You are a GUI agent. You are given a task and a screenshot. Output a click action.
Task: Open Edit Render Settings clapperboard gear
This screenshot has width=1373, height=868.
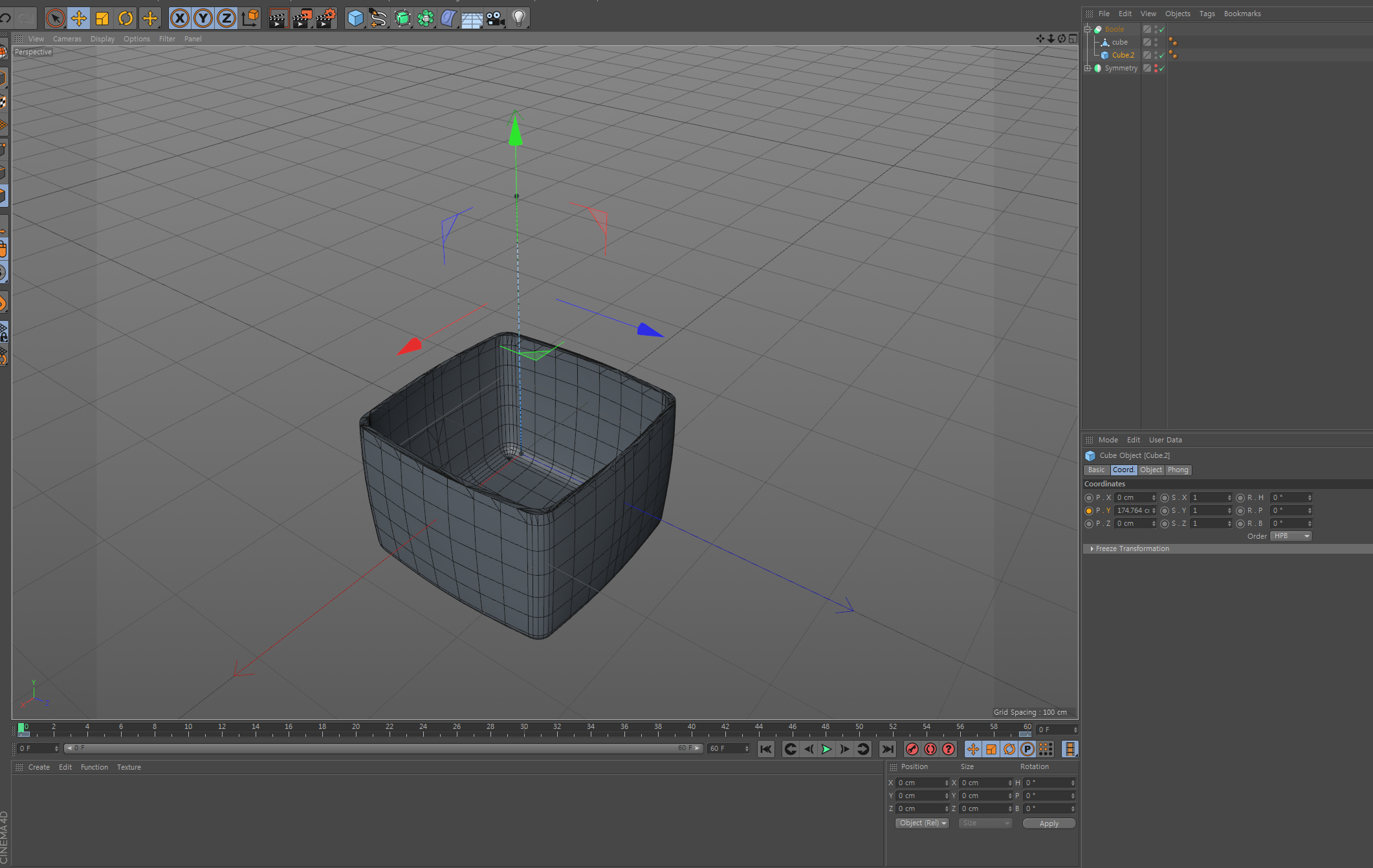point(326,19)
